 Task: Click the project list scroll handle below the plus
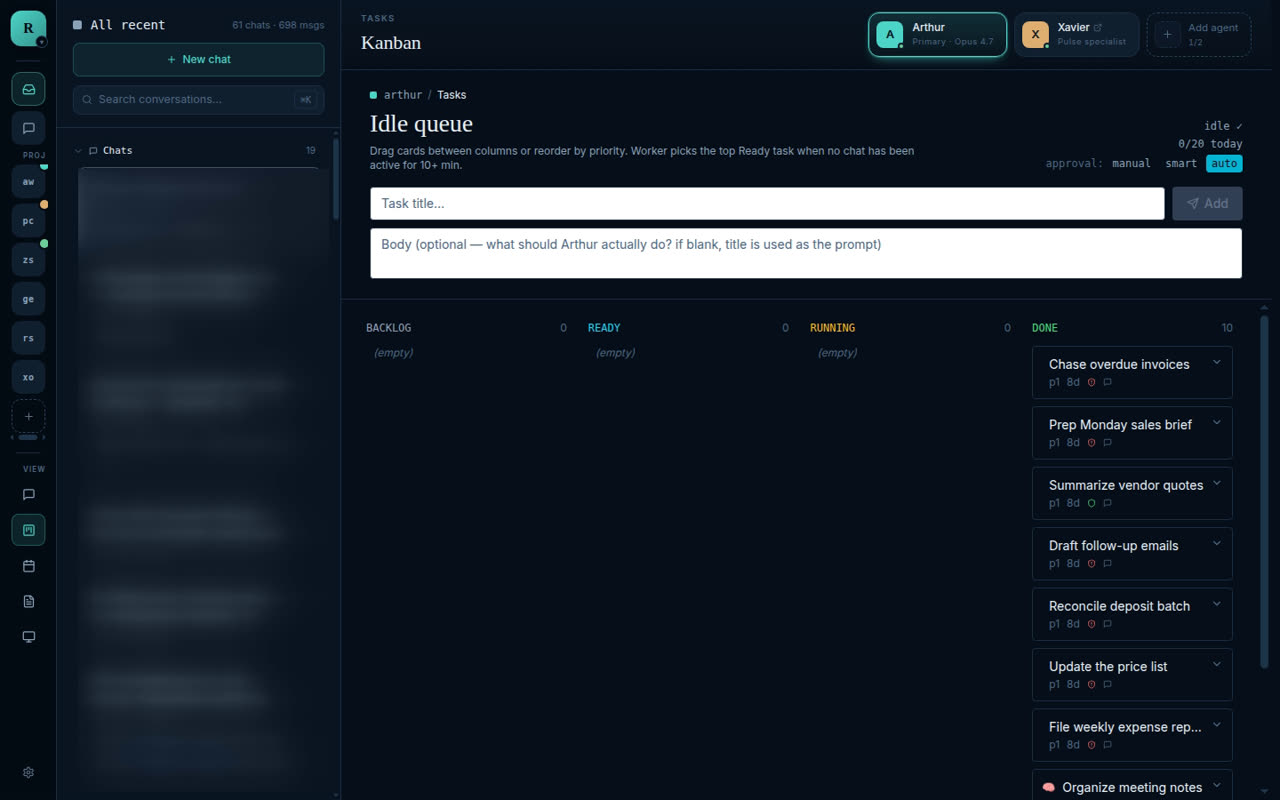click(28, 437)
